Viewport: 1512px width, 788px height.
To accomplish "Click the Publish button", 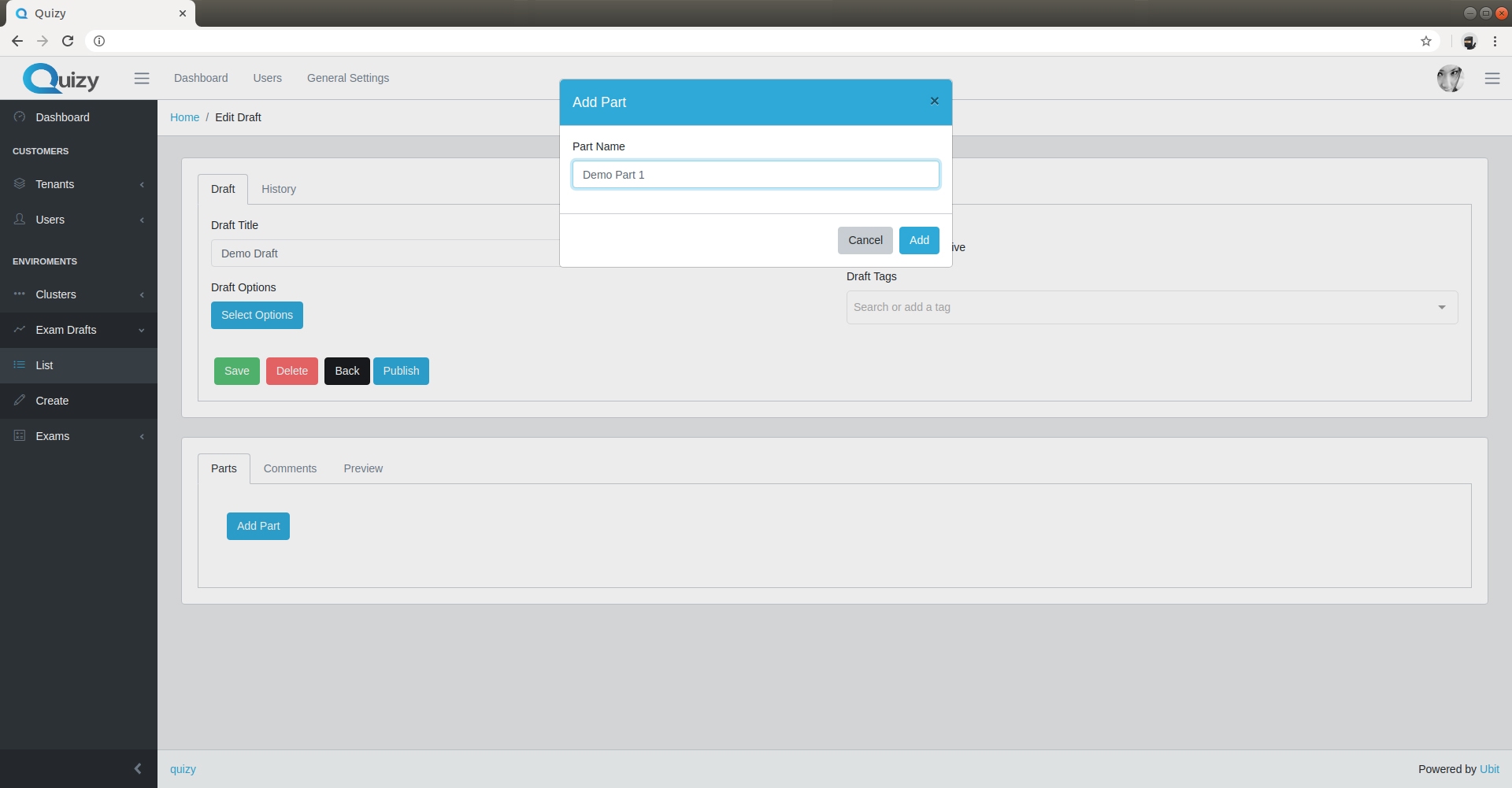I will [401, 371].
